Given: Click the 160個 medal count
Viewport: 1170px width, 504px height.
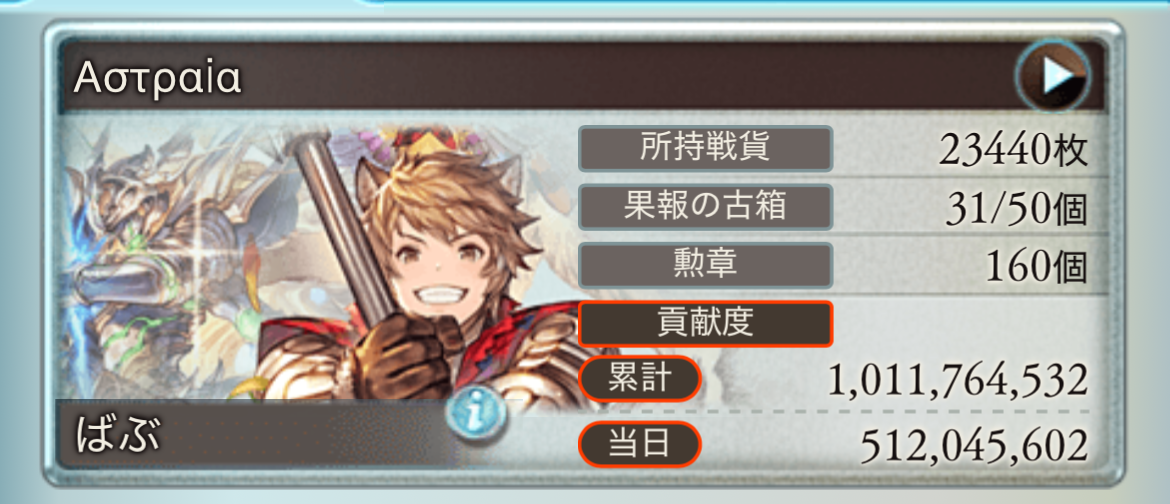Looking at the screenshot, I should [1036, 267].
